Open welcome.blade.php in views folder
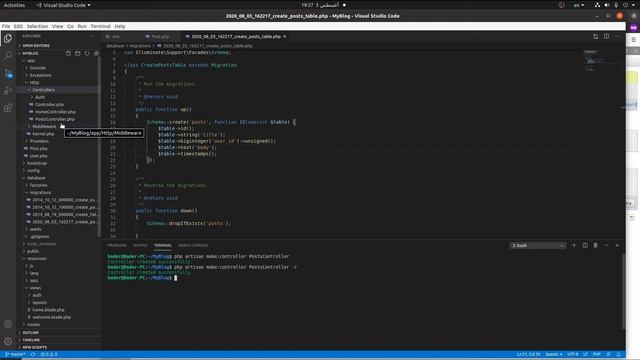This screenshot has height=360, width=640. point(51,317)
